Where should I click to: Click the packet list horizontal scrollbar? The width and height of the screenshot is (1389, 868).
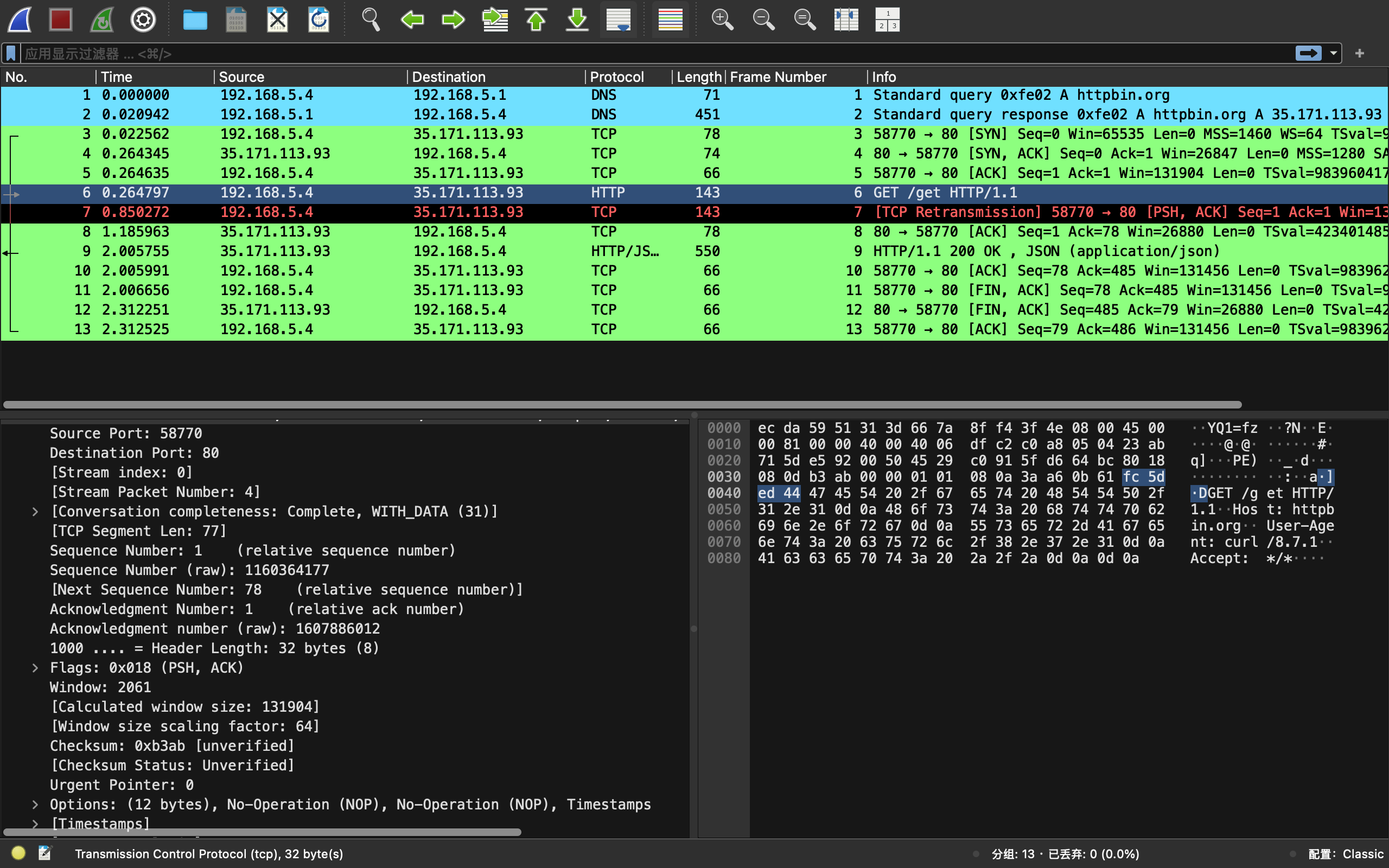click(623, 405)
